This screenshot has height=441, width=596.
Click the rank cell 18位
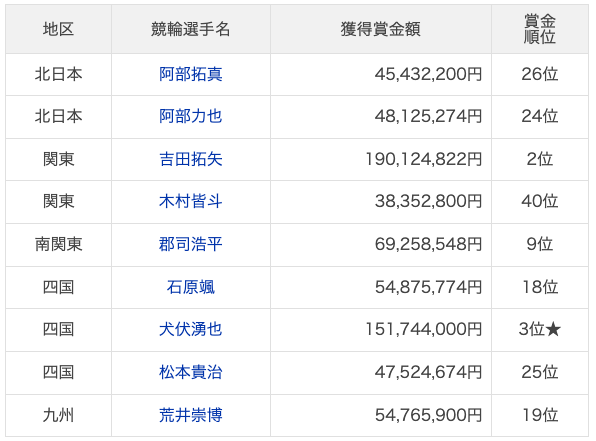pyautogui.click(x=540, y=287)
